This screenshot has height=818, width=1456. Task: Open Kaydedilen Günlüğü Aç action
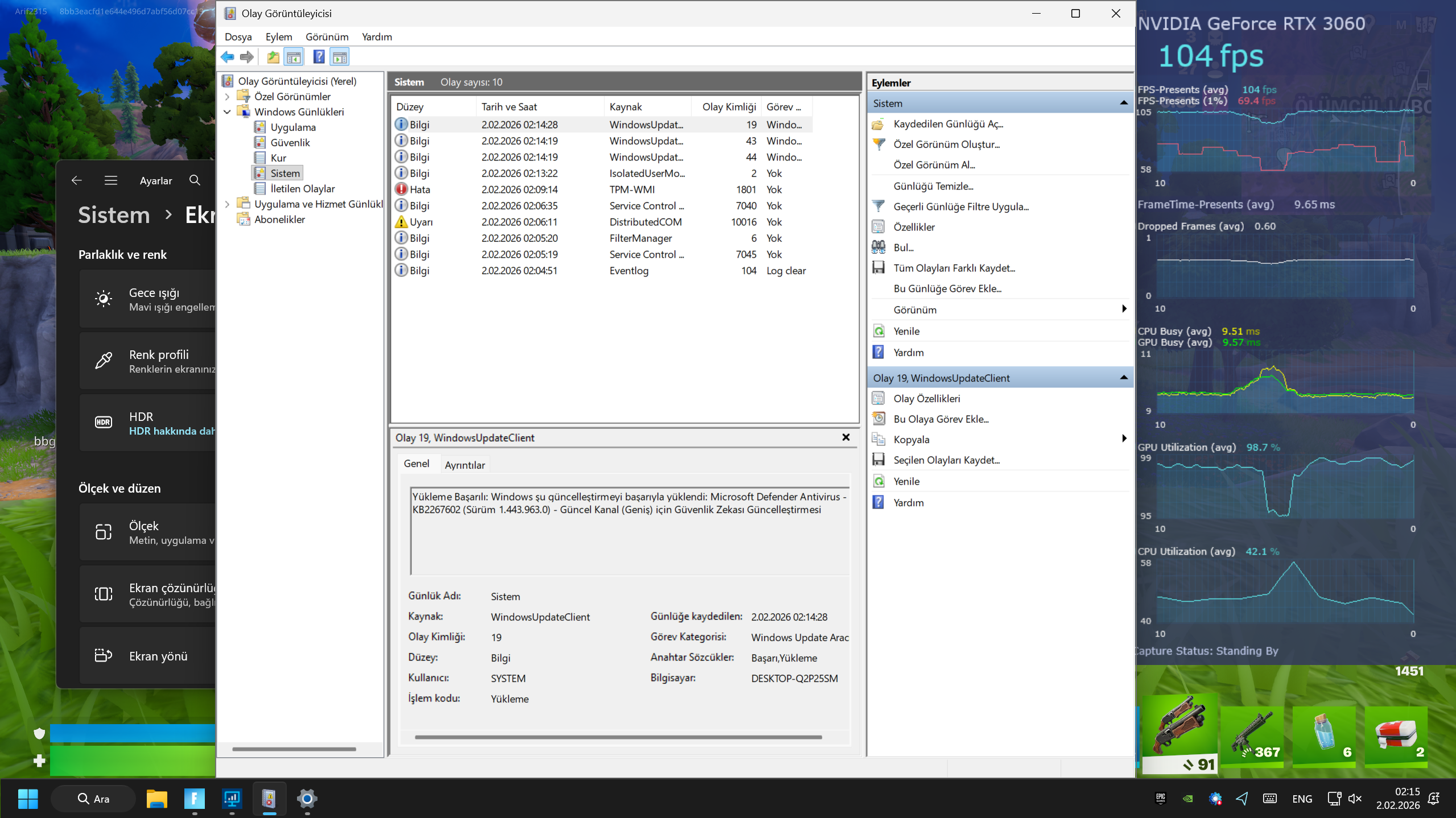tap(948, 124)
